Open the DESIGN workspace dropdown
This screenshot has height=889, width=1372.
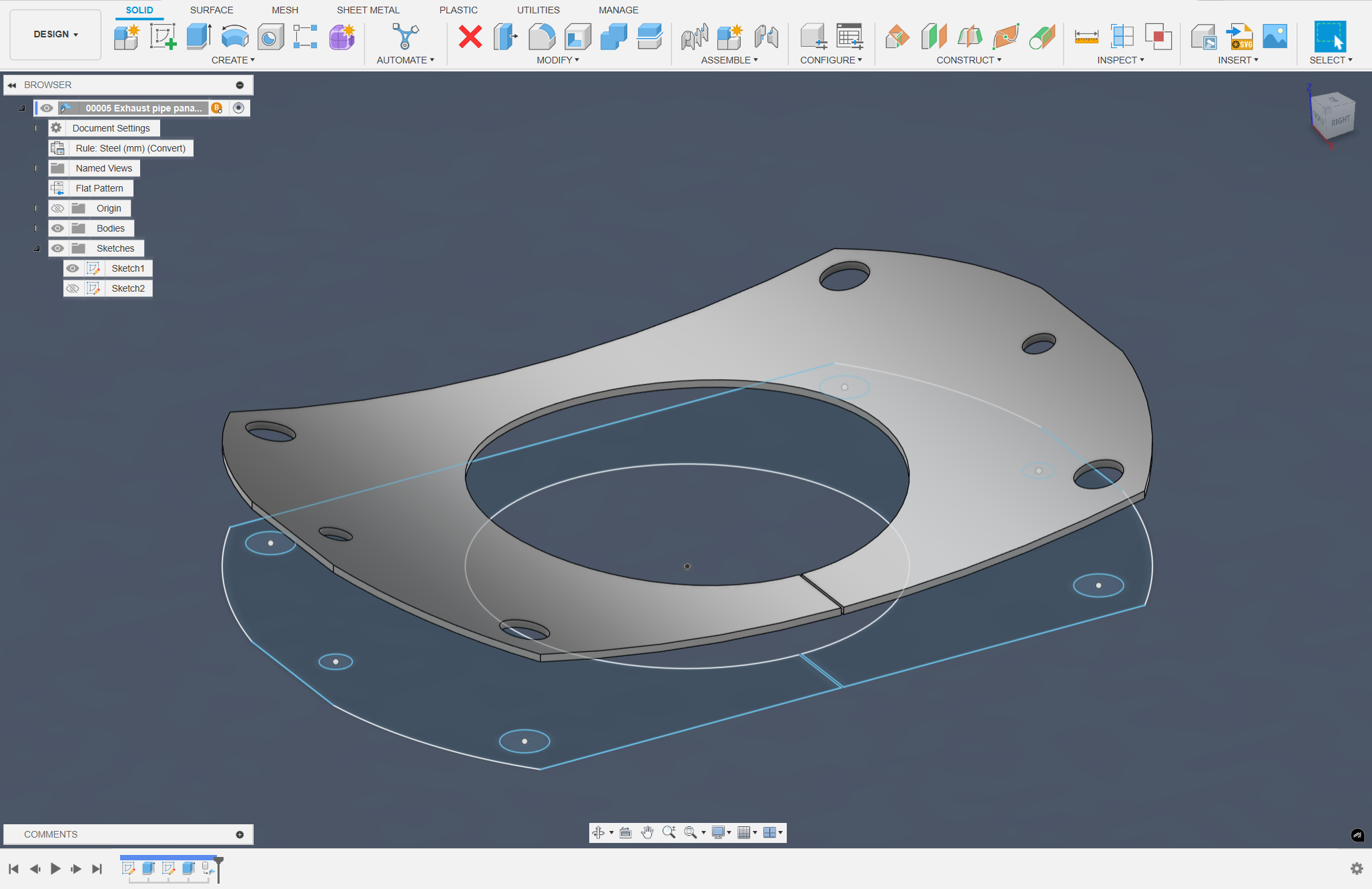click(x=55, y=34)
